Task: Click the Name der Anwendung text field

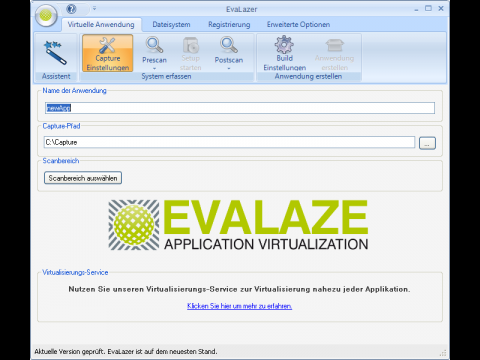Action: [240, 108]
